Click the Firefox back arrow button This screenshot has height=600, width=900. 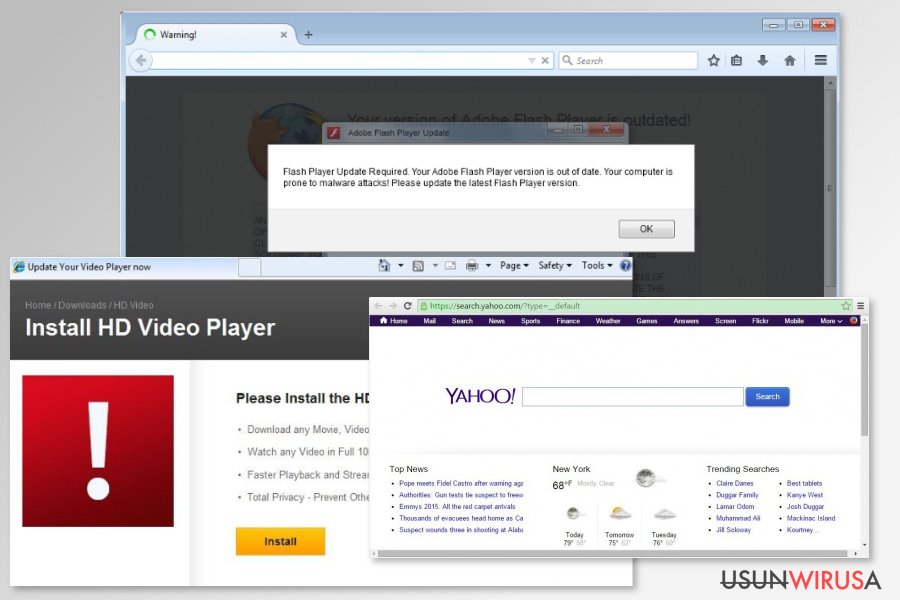pos(141,60)
